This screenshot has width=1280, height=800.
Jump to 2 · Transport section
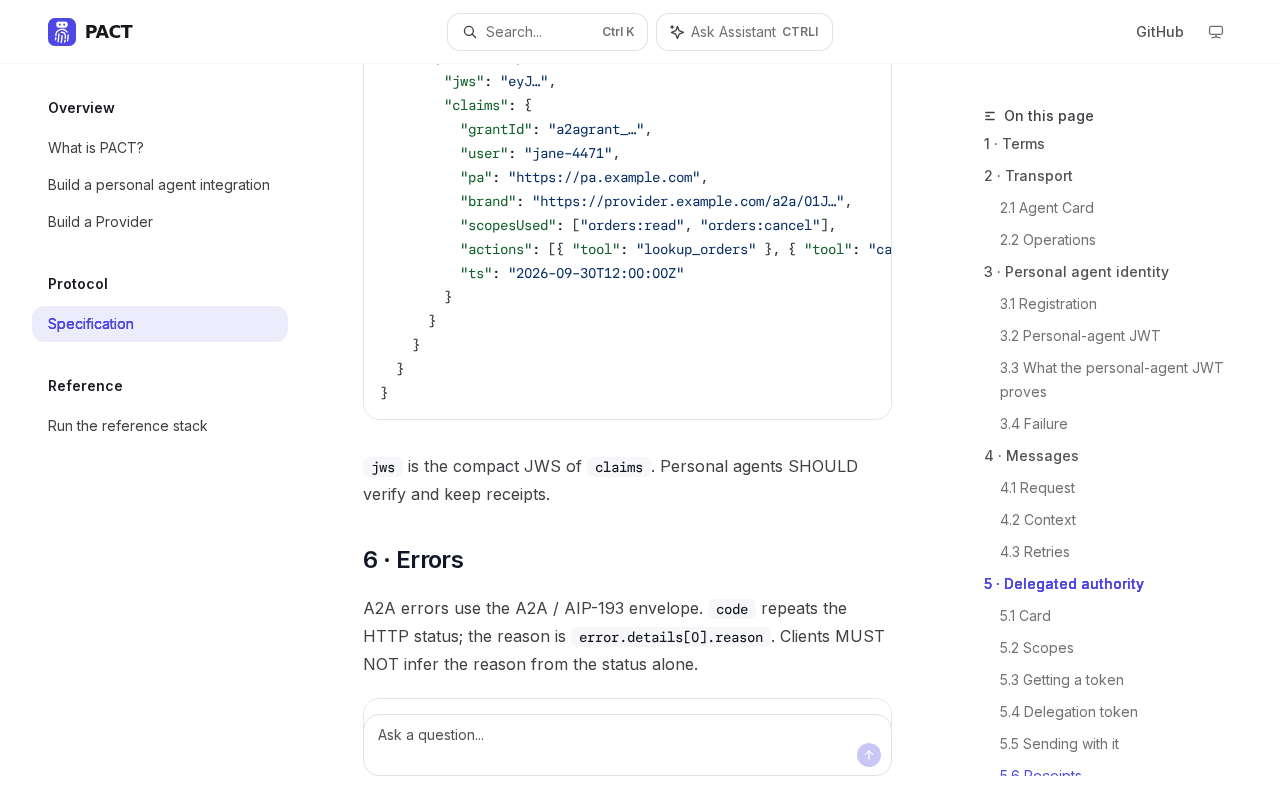pos(1028,176)
